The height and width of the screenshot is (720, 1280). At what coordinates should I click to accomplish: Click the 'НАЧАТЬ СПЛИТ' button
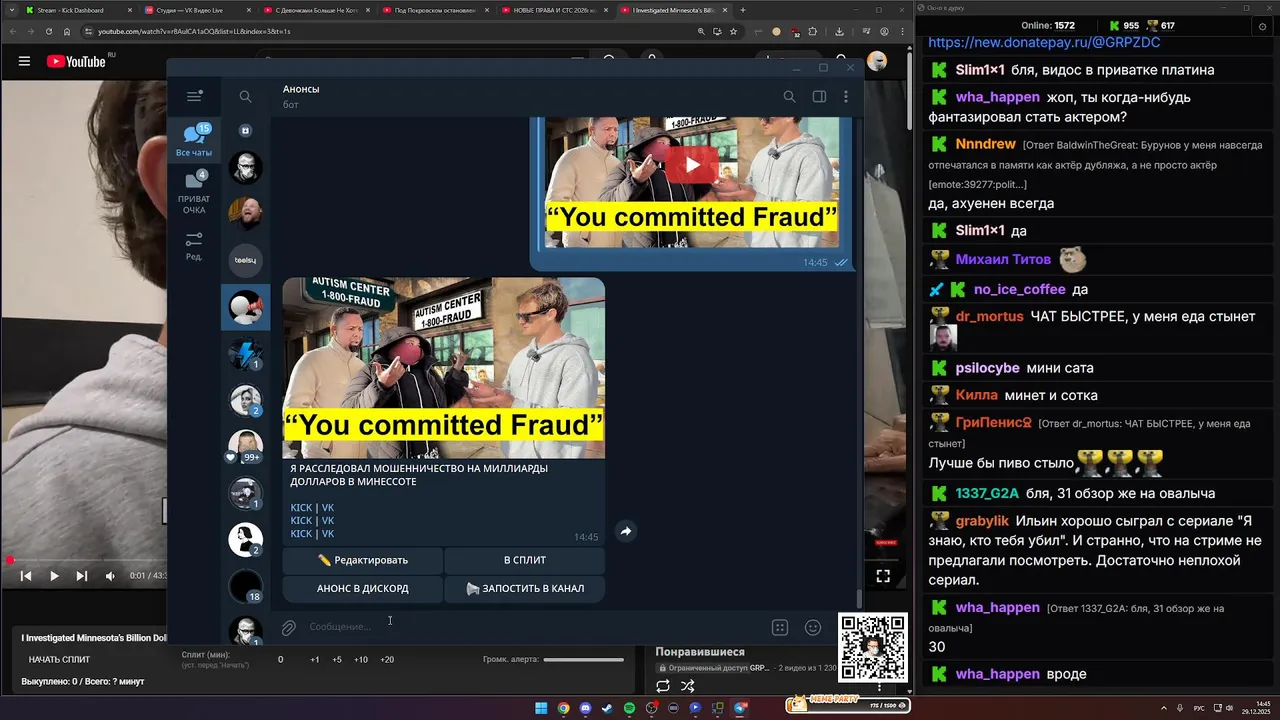pyautogui.click(x=59, y=659)
